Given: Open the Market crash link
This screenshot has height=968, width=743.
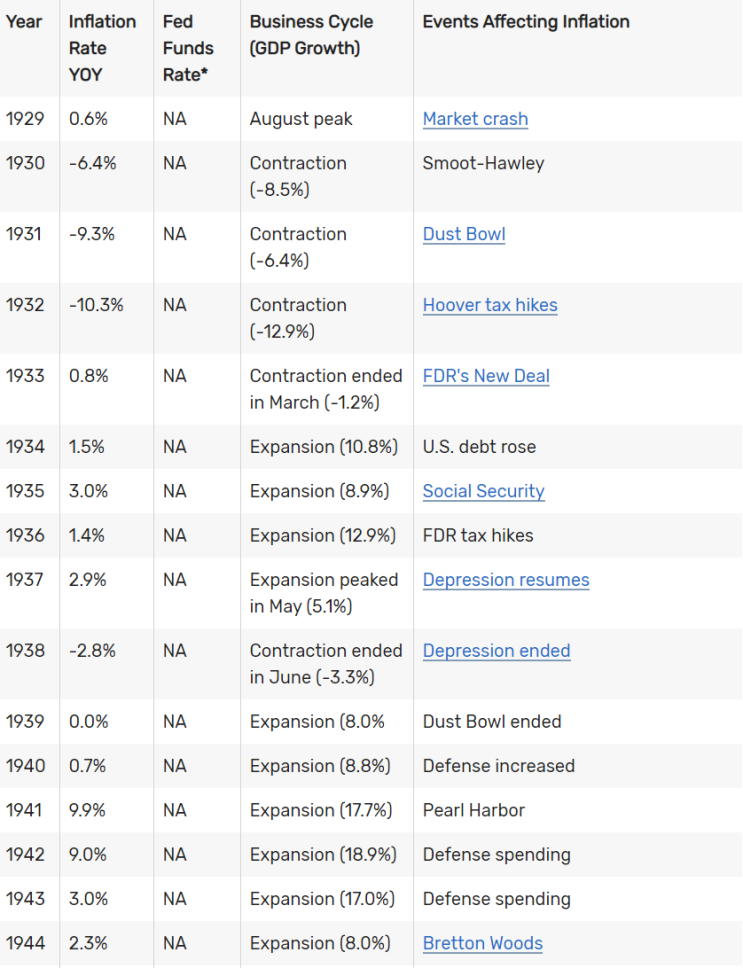Looking at the screenshot, I should point(475,119).
